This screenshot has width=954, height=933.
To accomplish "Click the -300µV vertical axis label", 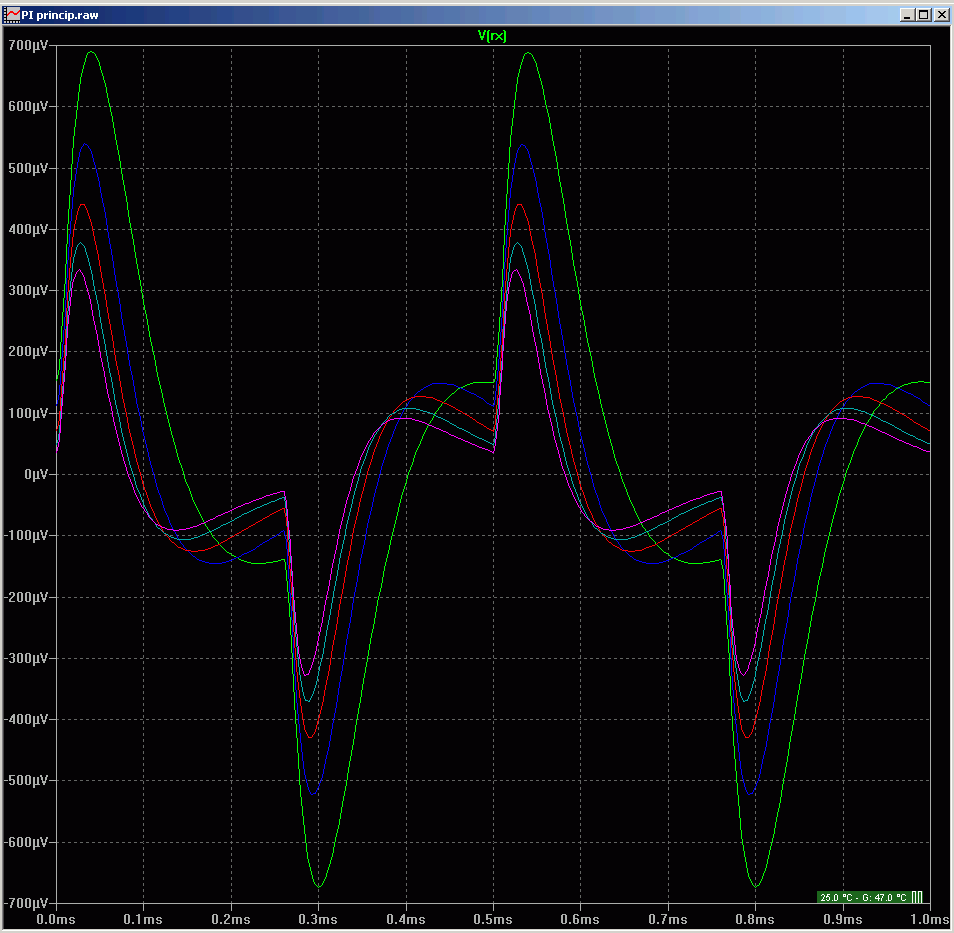I will 26,658.
